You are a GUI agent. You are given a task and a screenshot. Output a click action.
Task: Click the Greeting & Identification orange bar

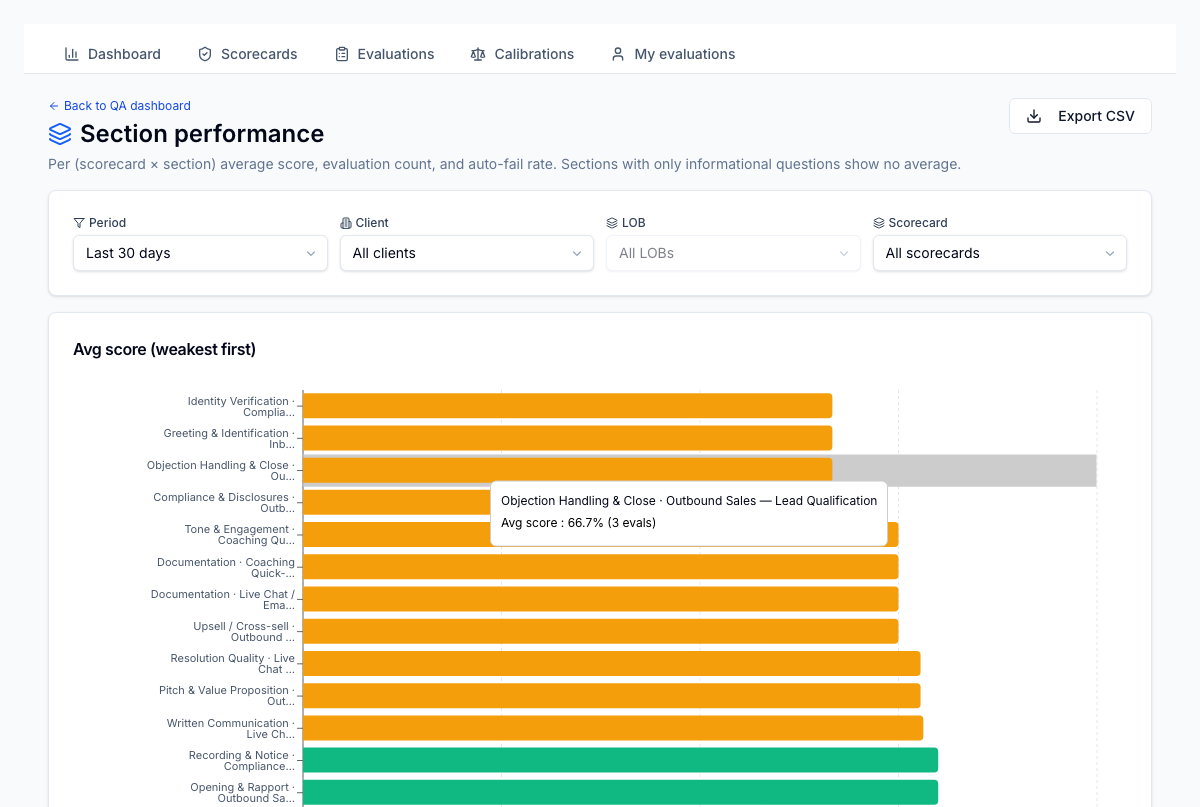pyautogui.click(x=567, y=438)
